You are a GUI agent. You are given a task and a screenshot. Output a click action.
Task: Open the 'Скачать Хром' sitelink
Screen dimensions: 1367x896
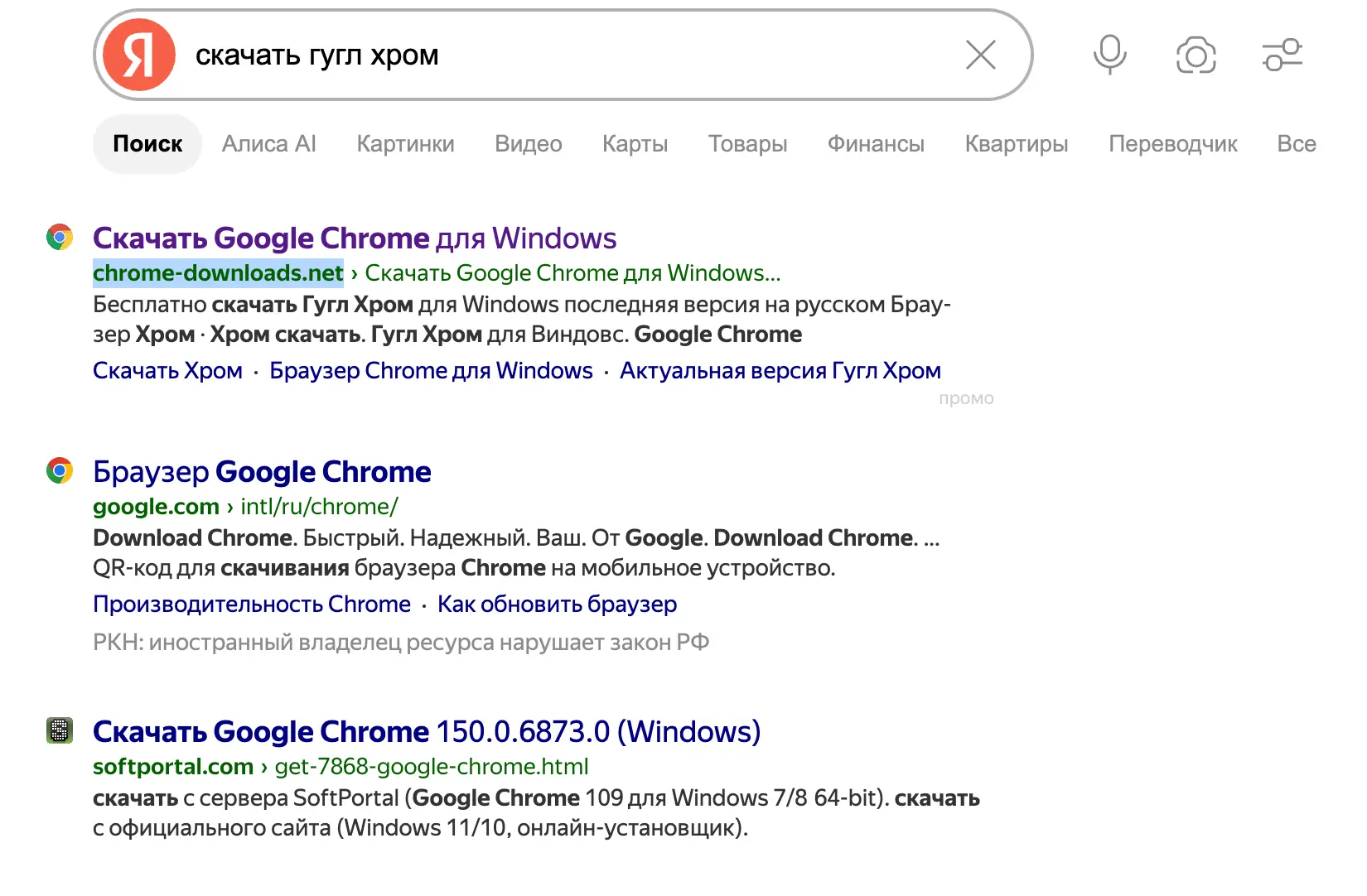(x=167, y=371)
